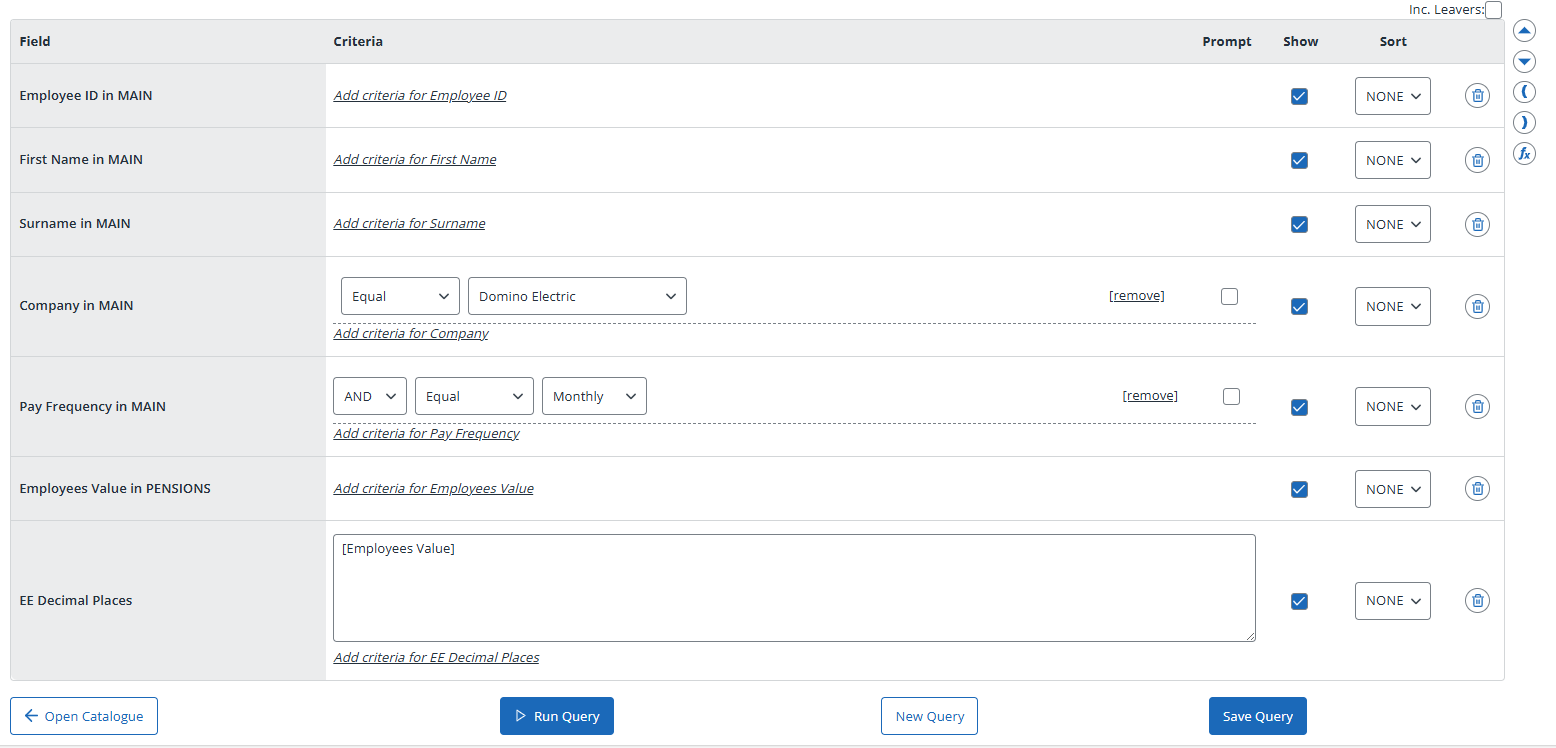Untick Show for Surname
Image resolution: width=1556 pixels, height=748 pixels.
(x=1299, y=224)
